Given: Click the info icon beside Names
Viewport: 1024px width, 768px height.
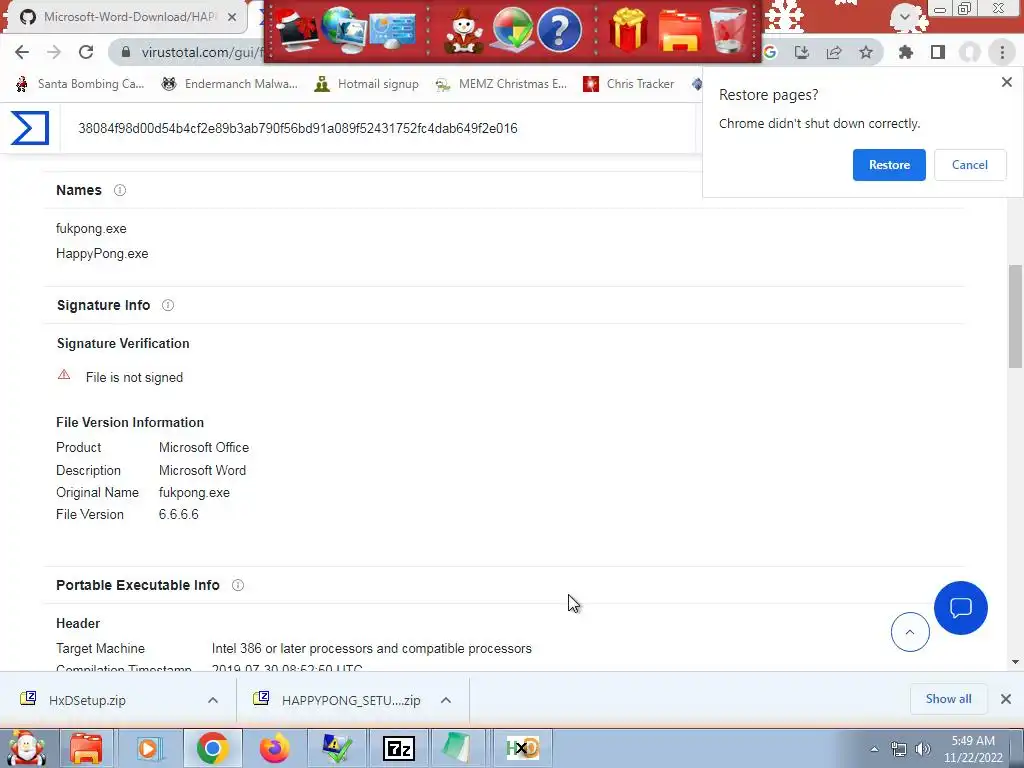Looking at the screenshot, I should tap(120, 190).
